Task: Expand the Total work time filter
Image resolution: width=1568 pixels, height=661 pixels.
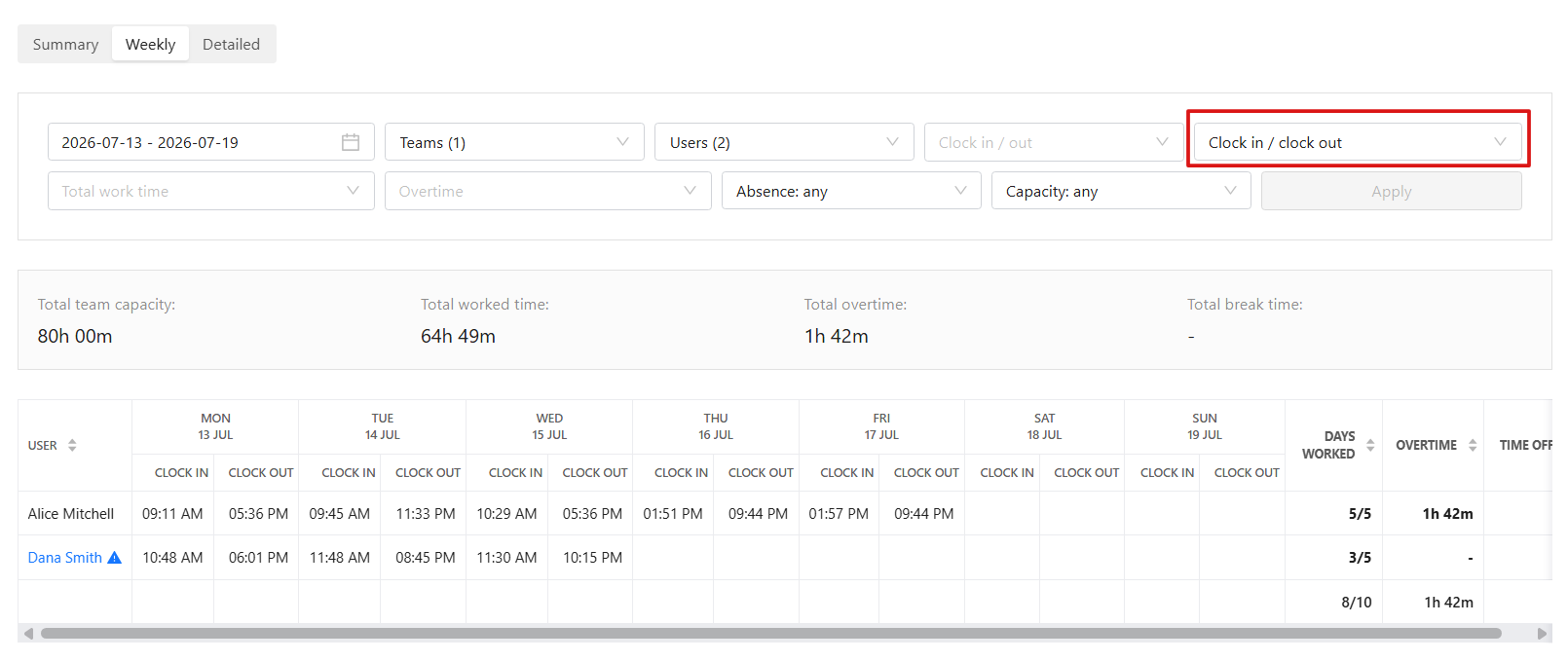Action: 211,191
